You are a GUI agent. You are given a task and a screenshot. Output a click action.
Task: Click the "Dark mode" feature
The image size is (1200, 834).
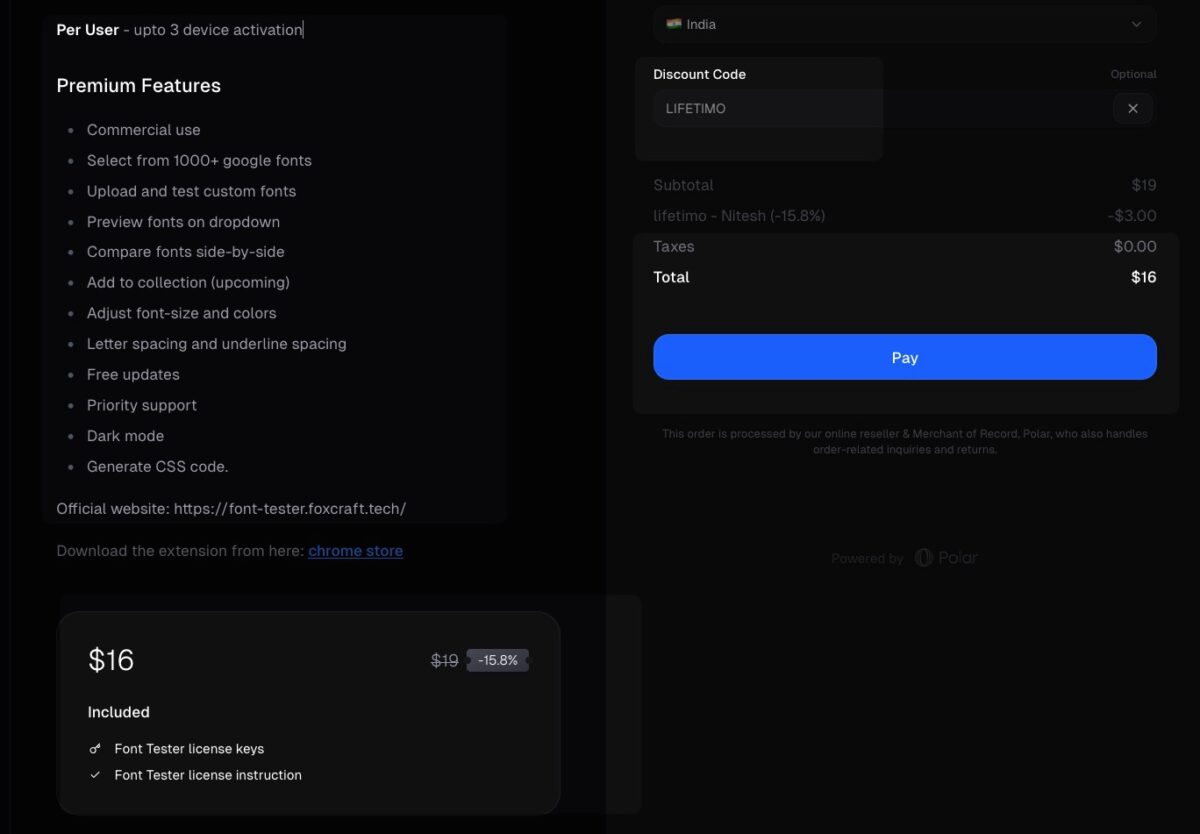[125, 436]
